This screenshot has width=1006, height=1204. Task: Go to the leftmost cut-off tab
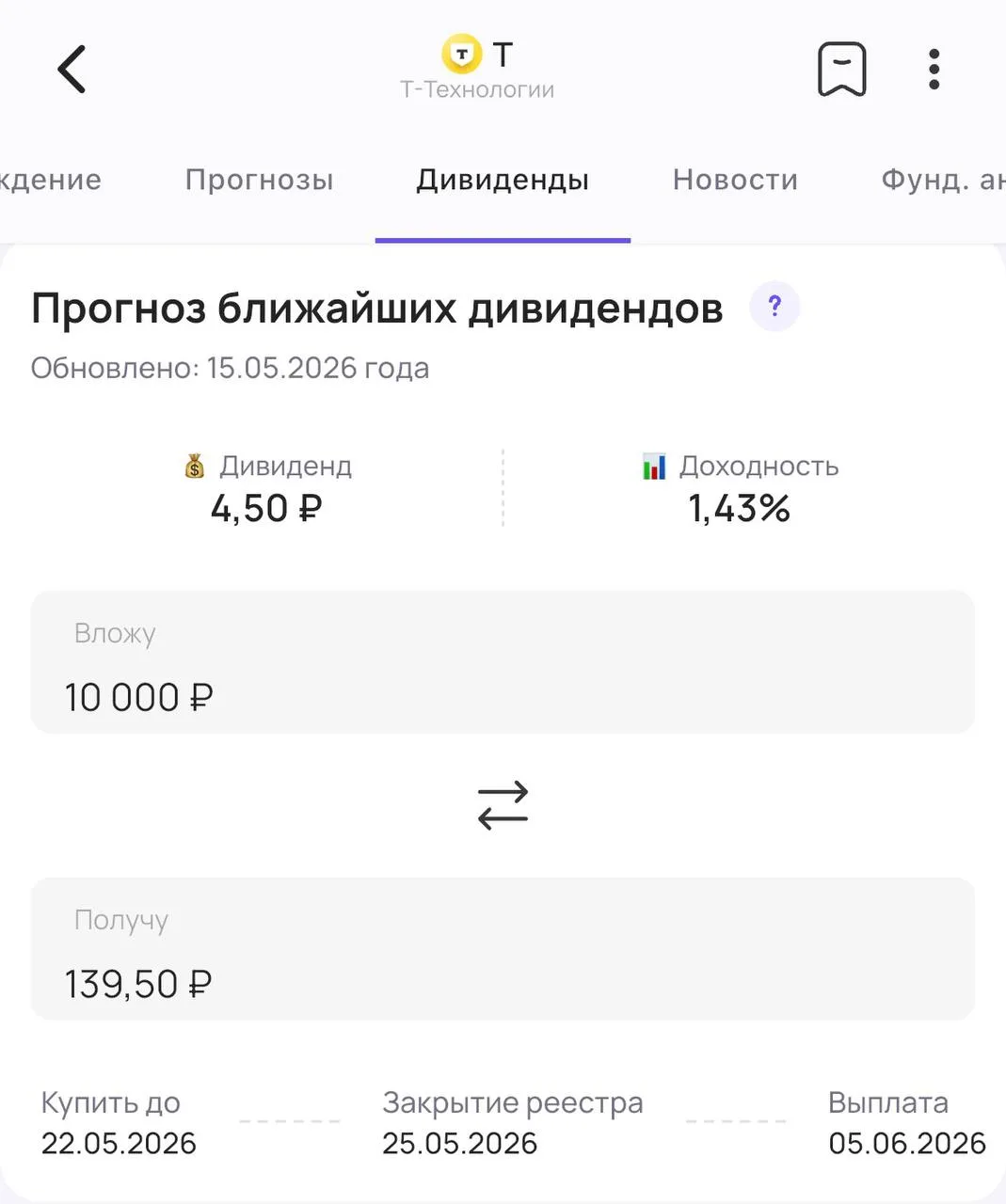(x=51, y=180)
